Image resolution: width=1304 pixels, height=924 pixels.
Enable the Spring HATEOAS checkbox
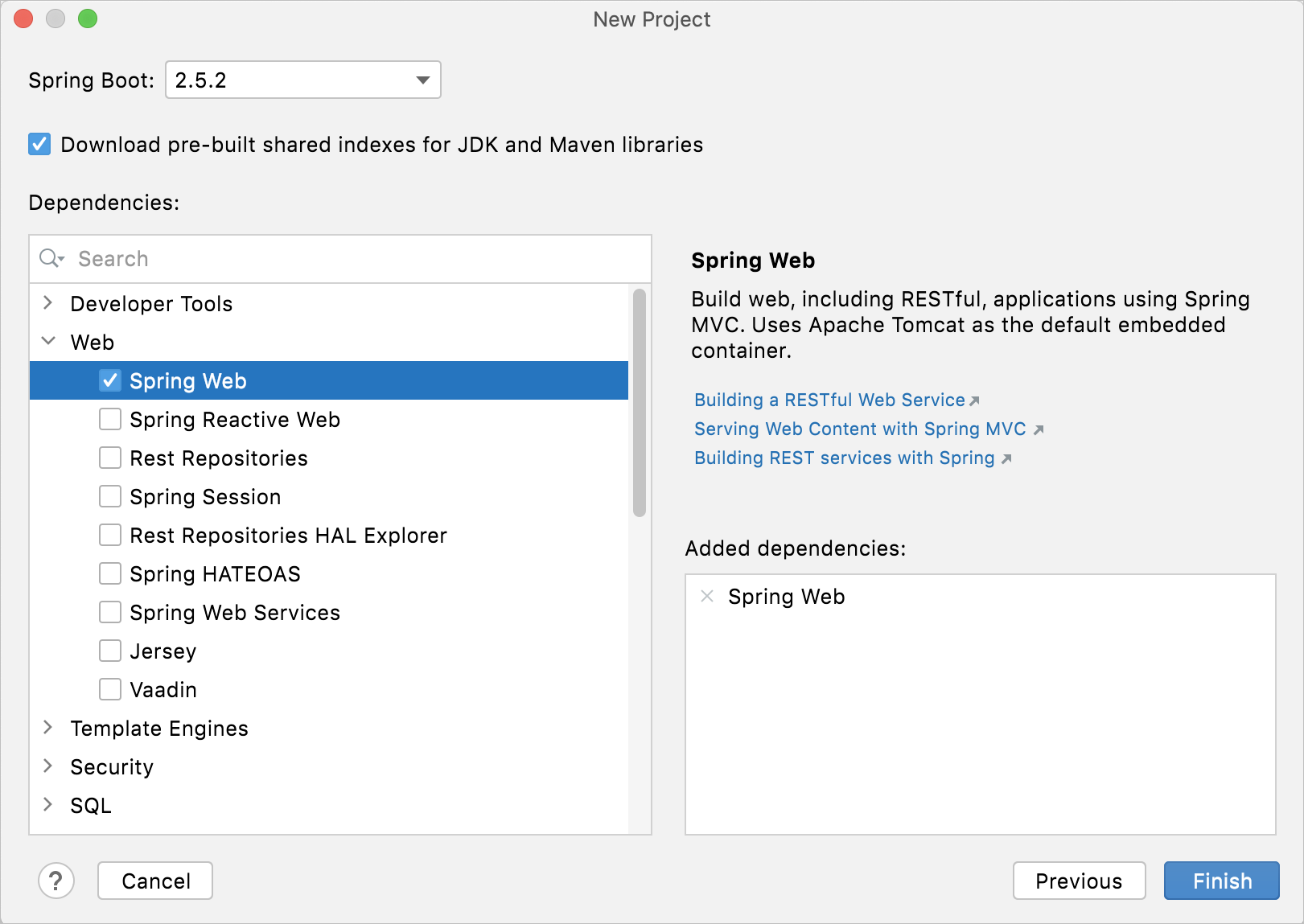pyautogui.click(x=110, y=573)
